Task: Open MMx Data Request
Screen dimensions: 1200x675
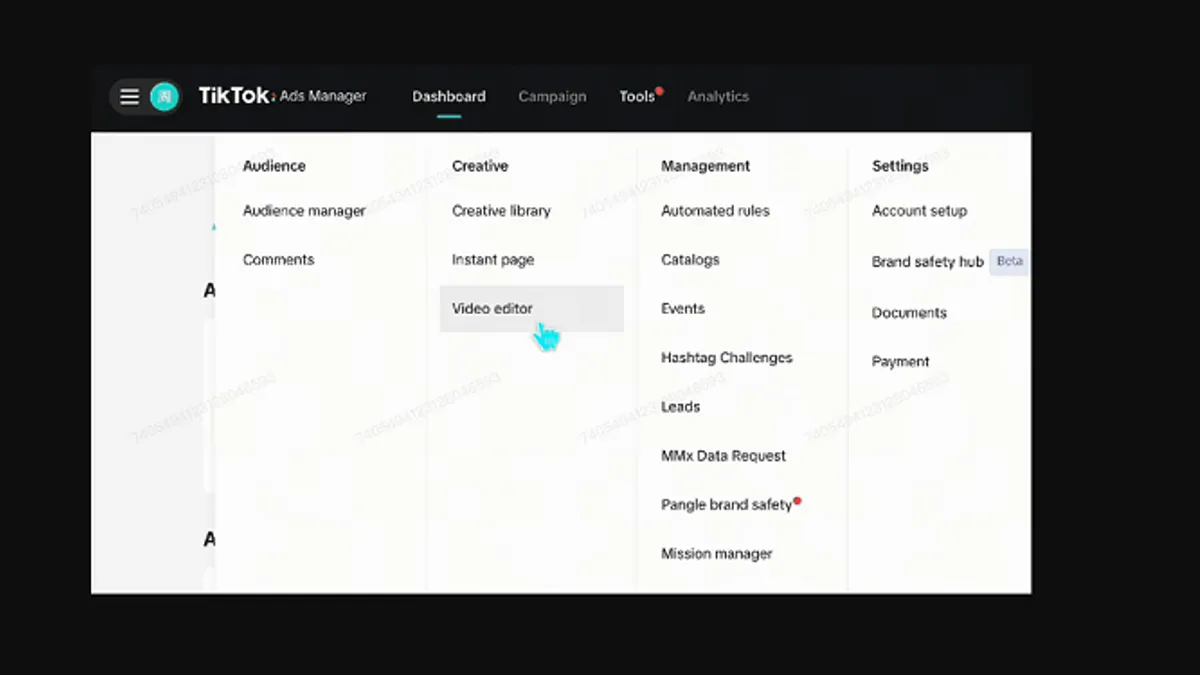Action: coord(723,456)
